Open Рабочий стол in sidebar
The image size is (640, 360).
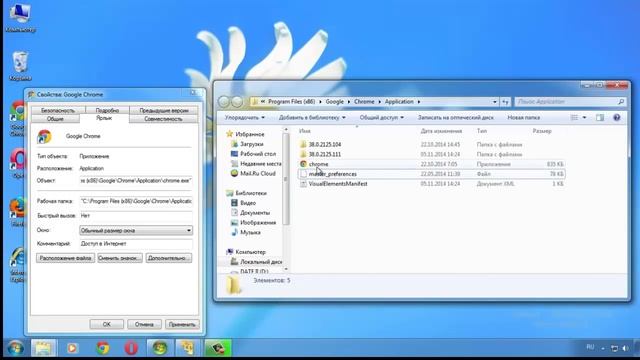click(x=258, y=154)
